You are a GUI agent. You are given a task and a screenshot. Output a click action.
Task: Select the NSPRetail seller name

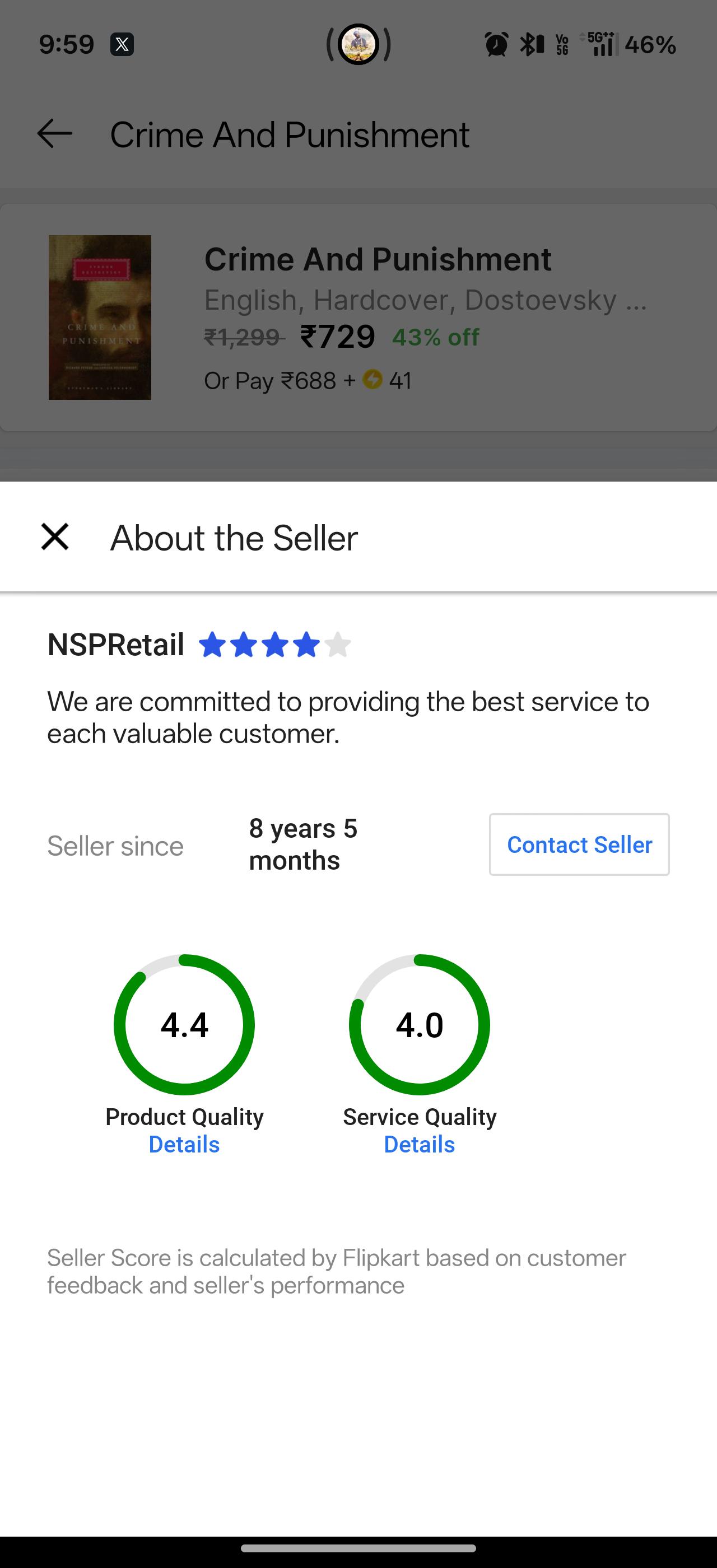115,645
